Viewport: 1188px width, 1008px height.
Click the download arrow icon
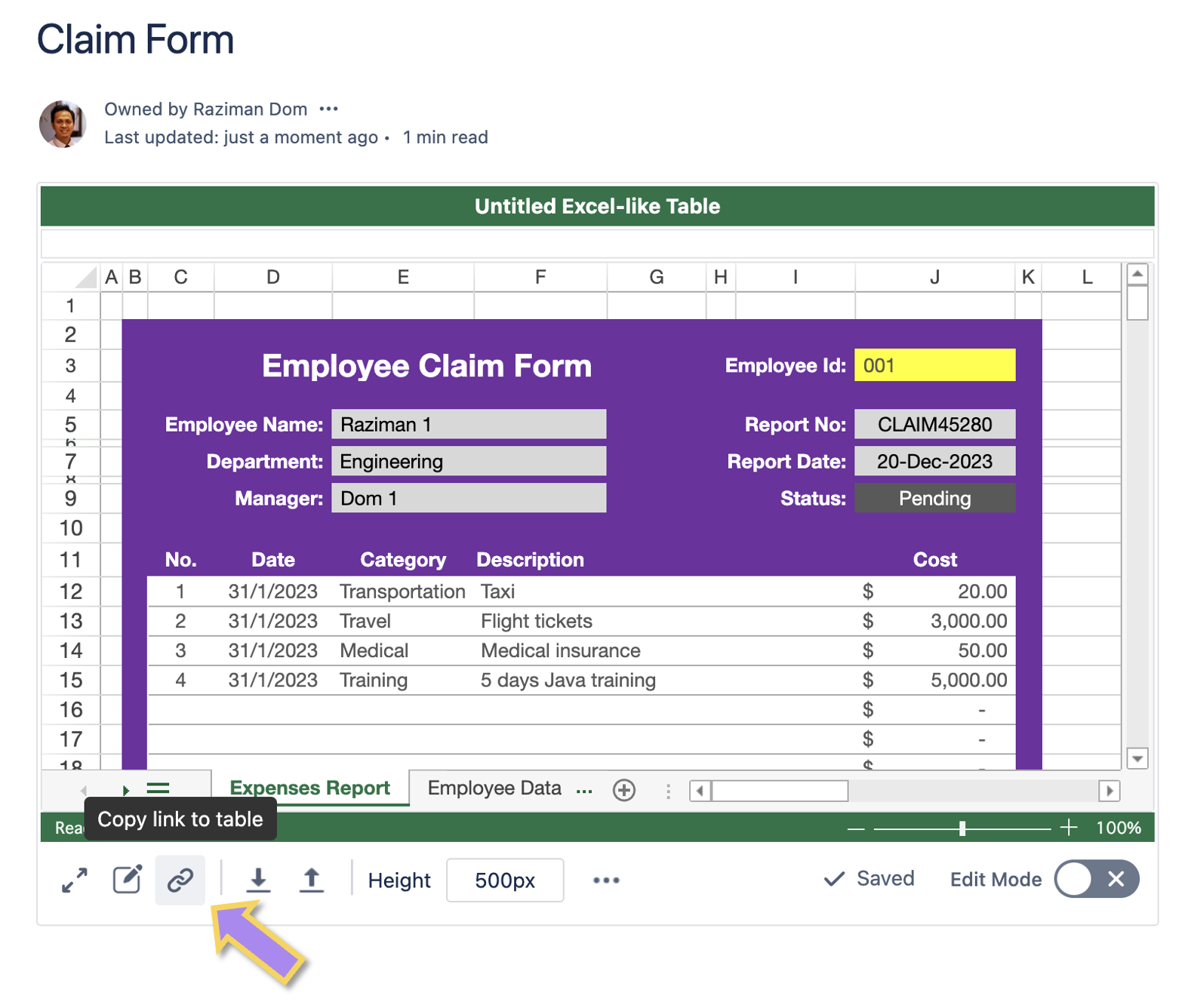point(258,880)
